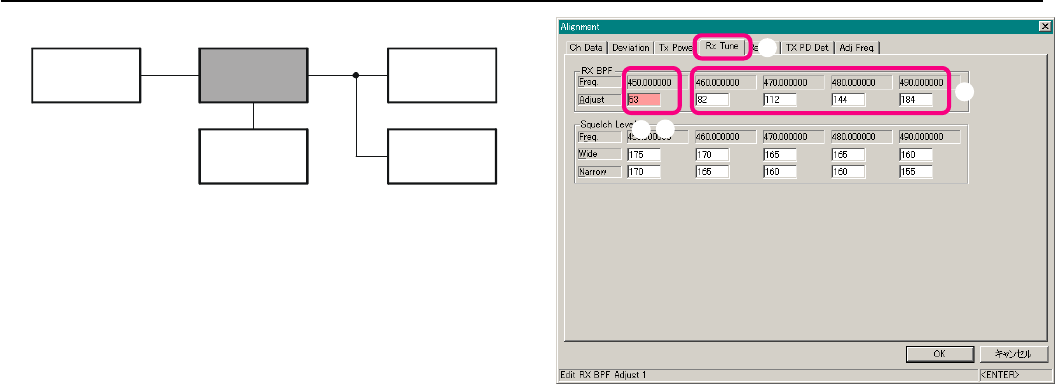Image resolution: width=1055 pixels, height=384 pixels.
Task: Click the Freq. label in RX BPF
Action: [599, 82]
